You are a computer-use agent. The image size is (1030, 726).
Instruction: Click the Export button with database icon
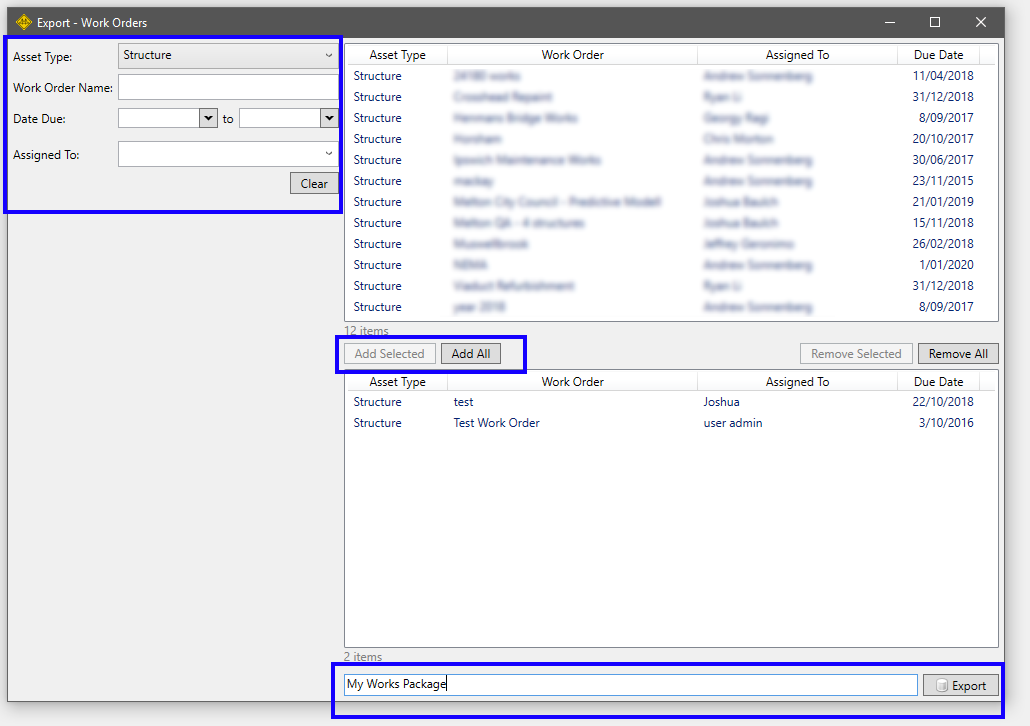coord(960,685)
